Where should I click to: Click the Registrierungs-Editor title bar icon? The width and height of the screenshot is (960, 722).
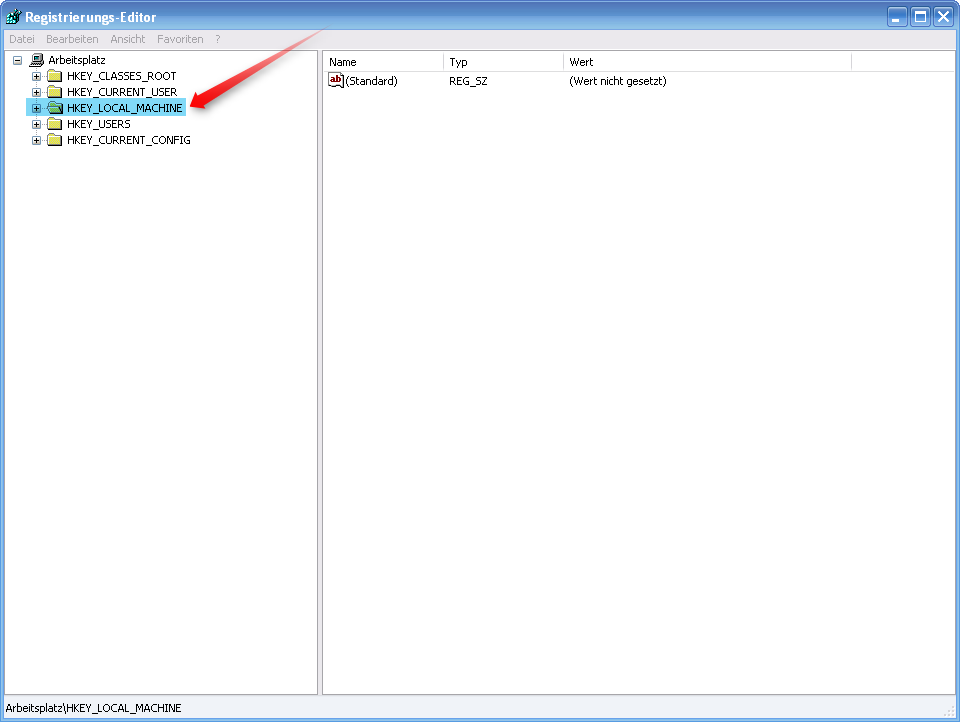coord(12,16)
